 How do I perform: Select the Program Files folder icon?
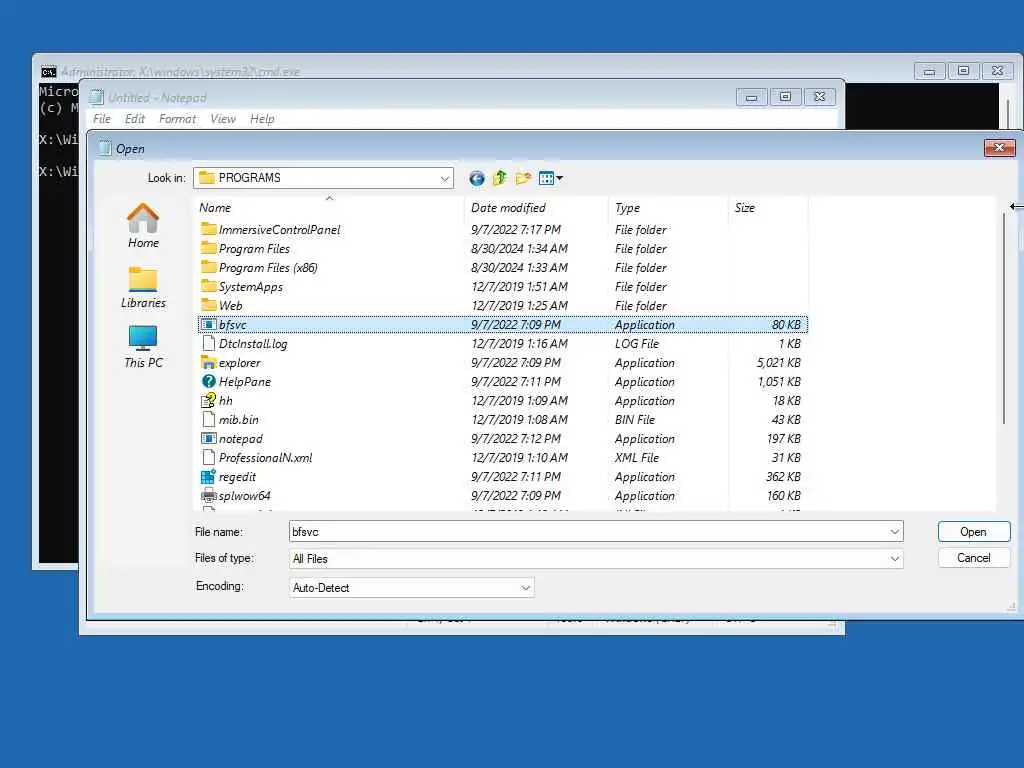pyautogui.click(x=208, y=248)
